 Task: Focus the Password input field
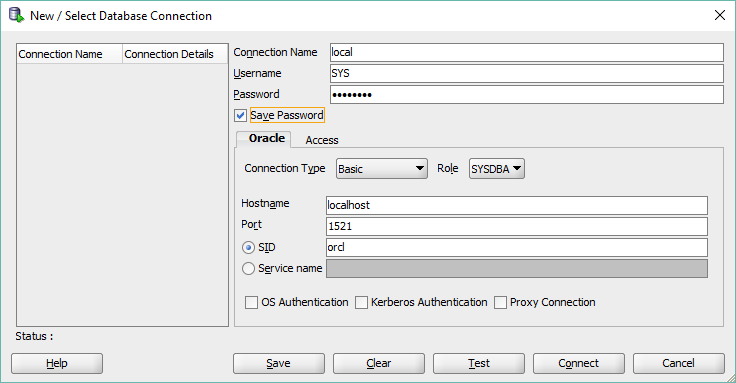point(527,95)
